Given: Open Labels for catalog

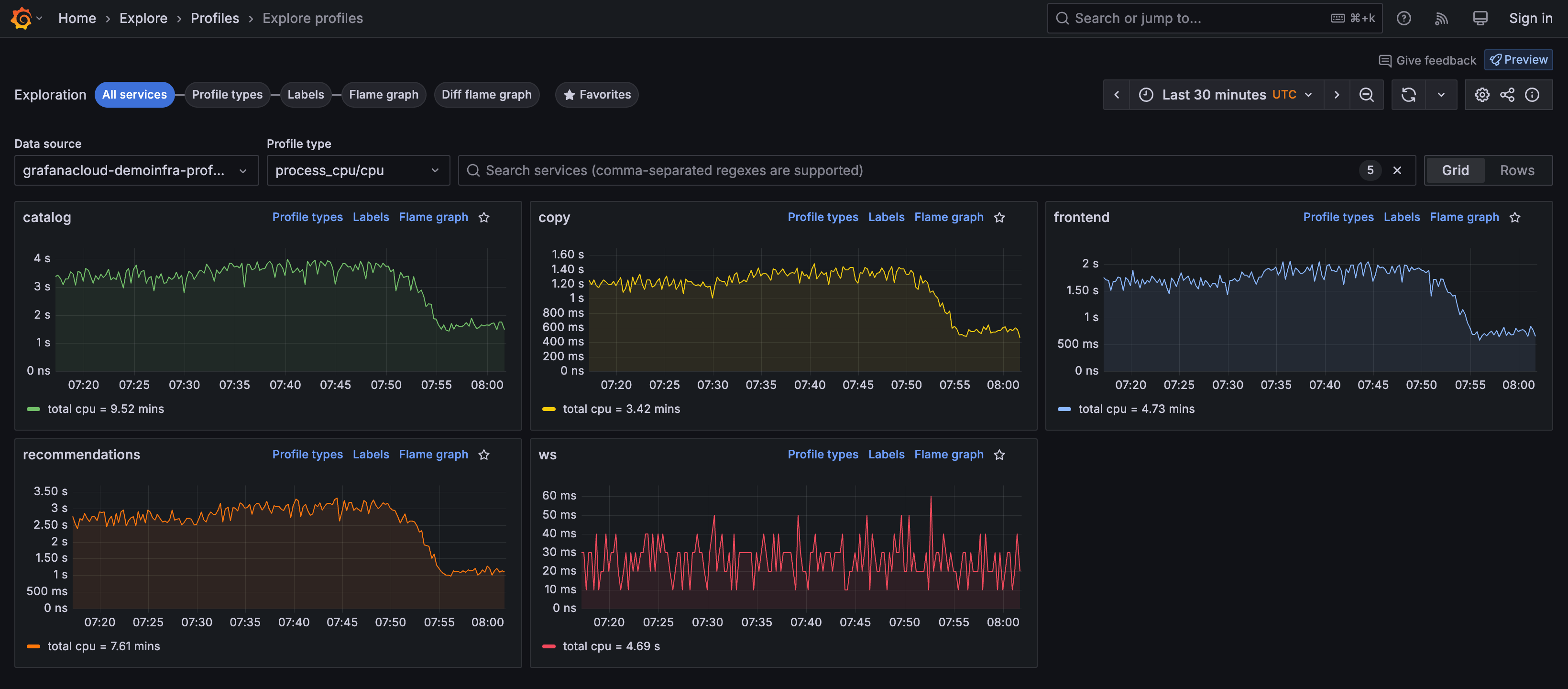Looking at the screenshot, I should 371,218.
